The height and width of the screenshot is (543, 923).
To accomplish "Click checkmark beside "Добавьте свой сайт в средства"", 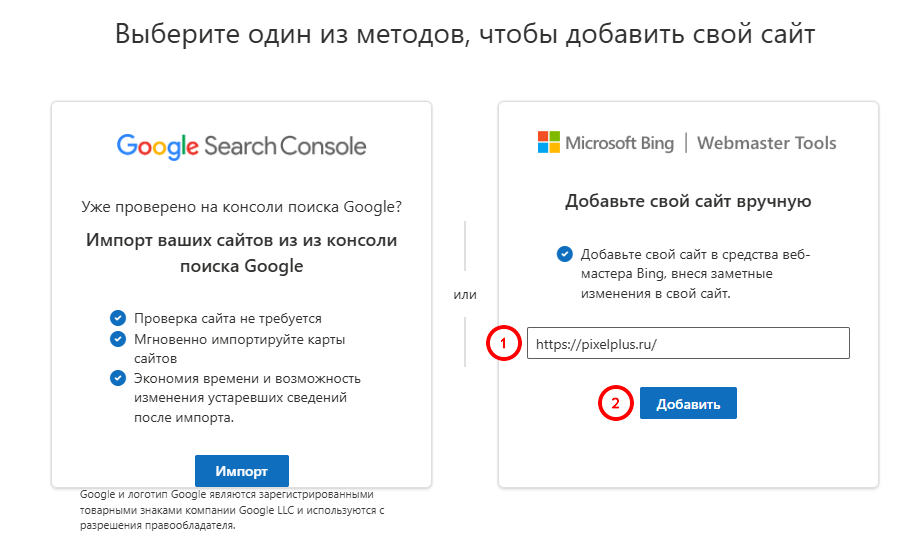I will (565, 254).
